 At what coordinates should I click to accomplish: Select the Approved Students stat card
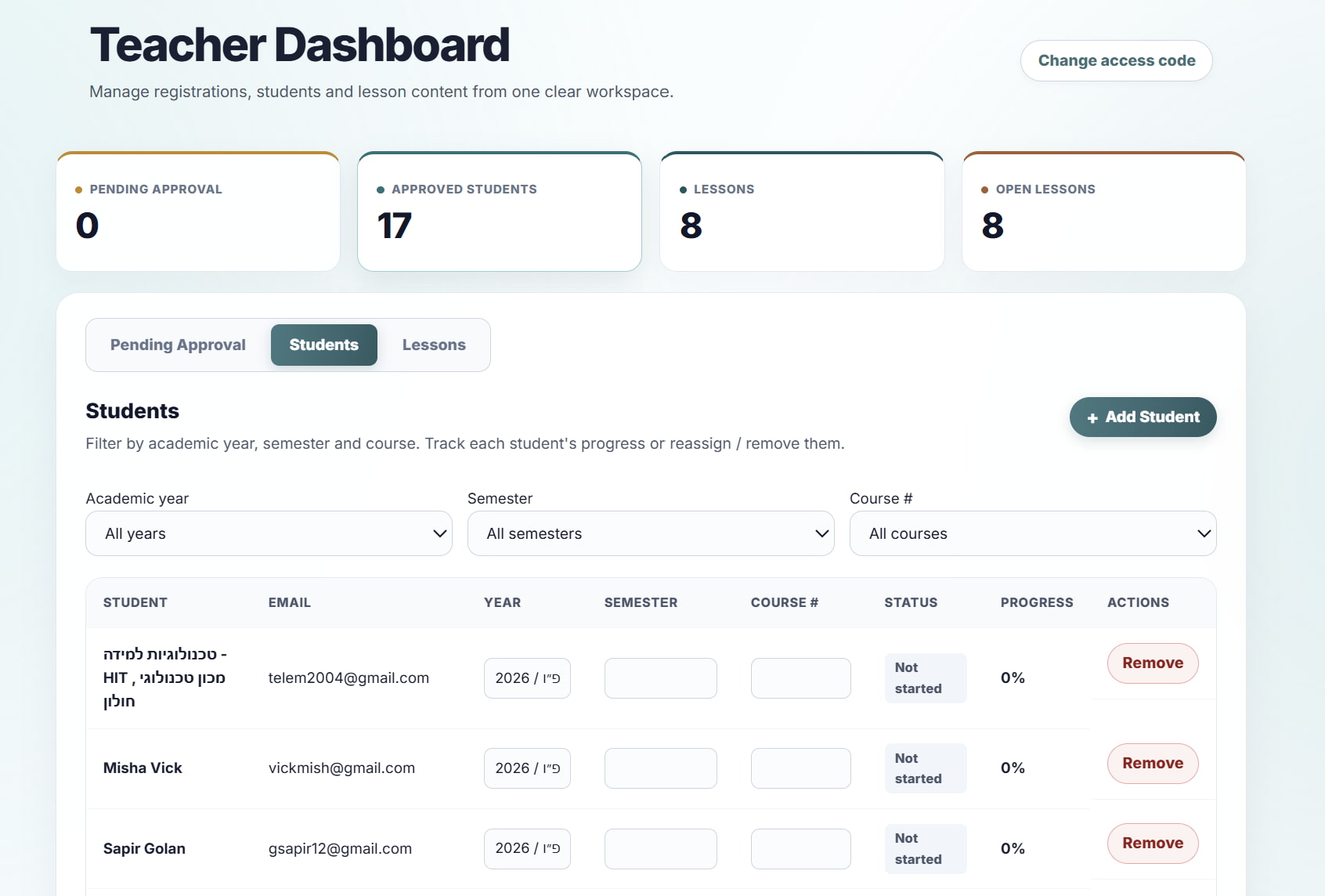pos(500,211)
